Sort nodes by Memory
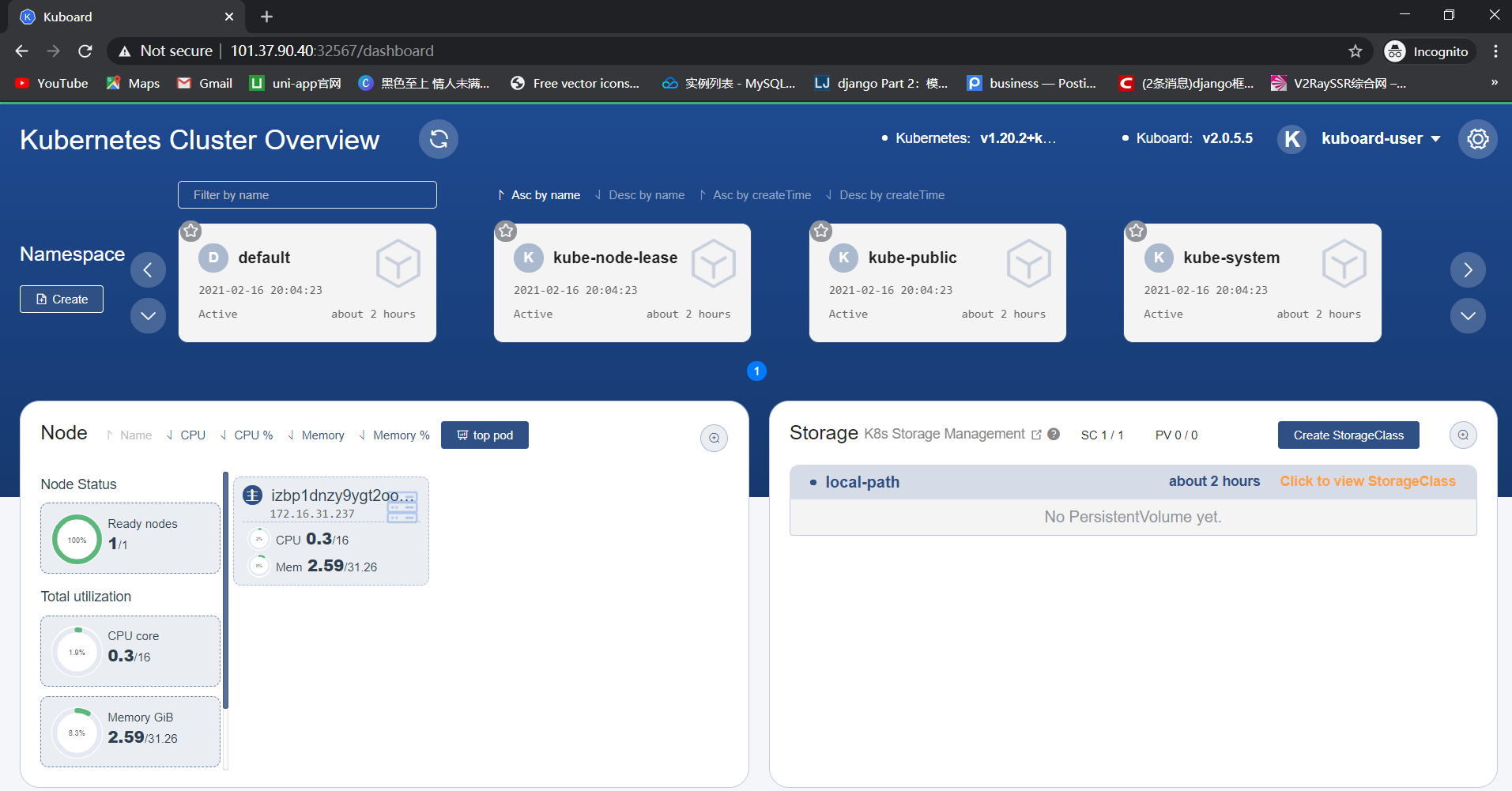 pyautogui.click(x=316, y=435)
